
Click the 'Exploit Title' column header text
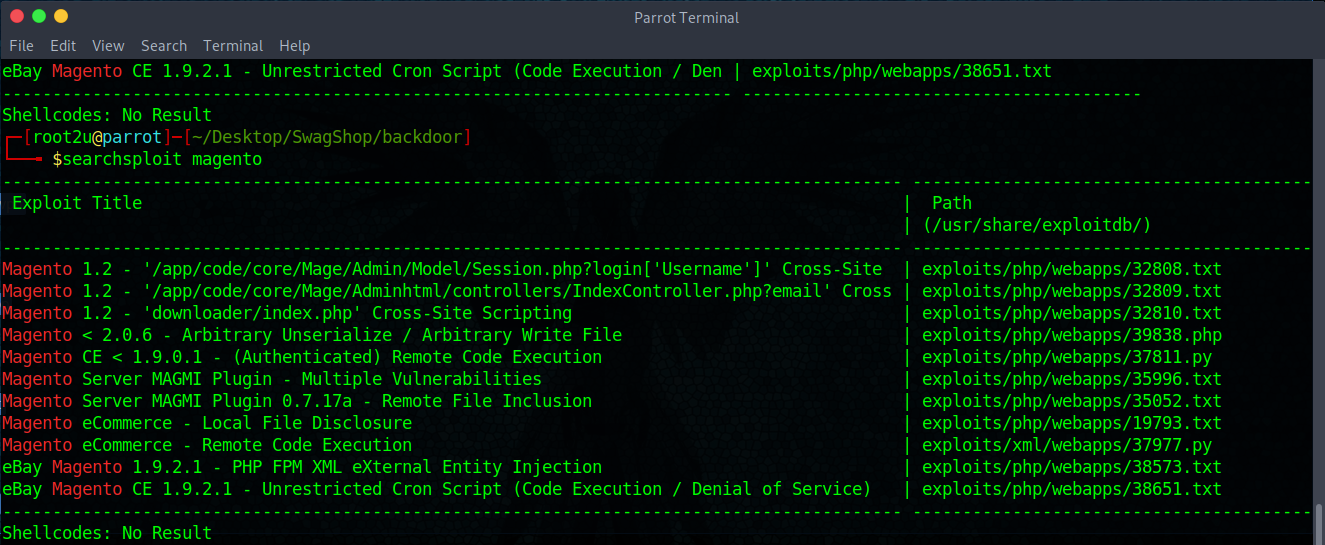point(77,203)
